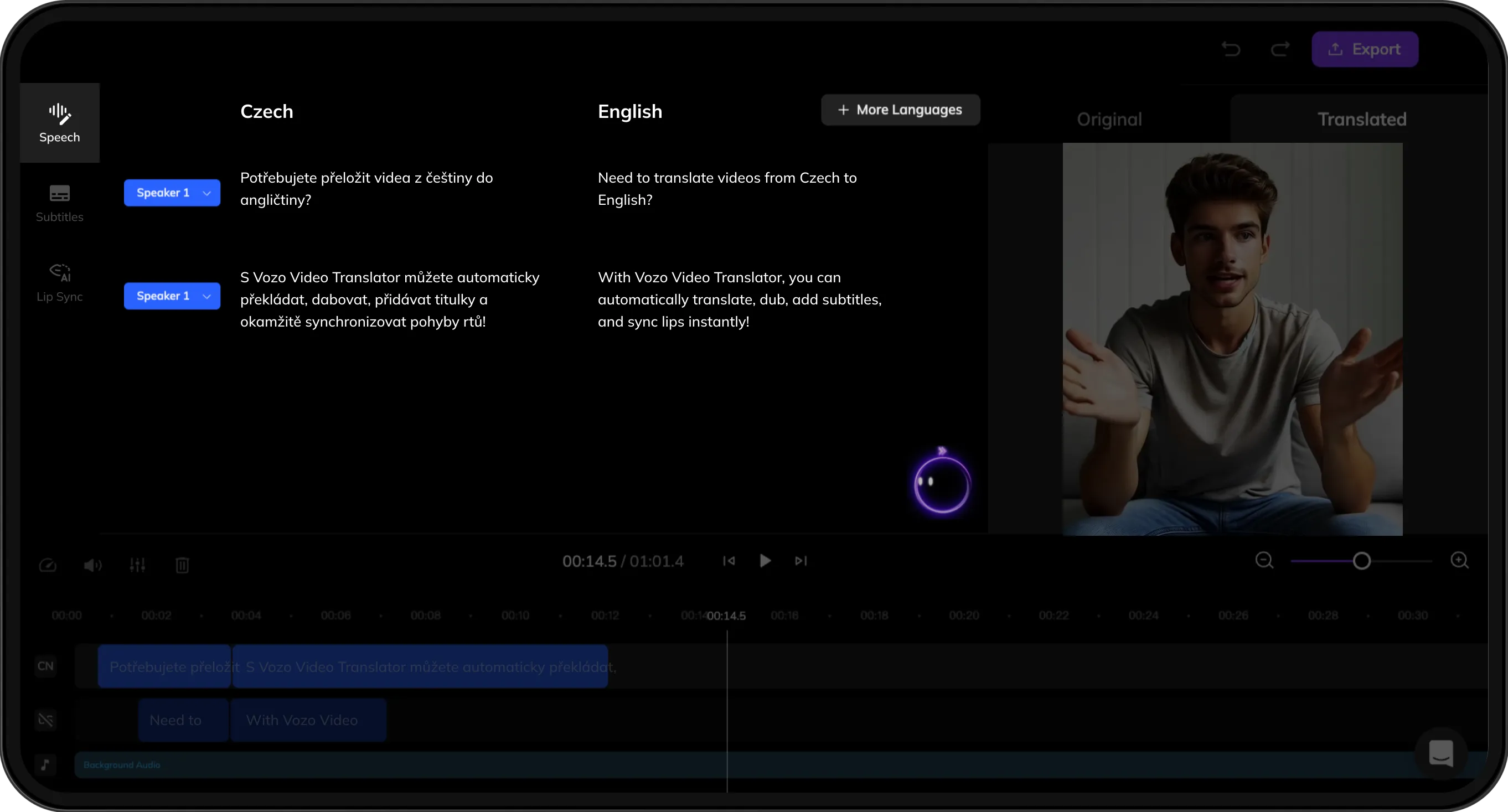1508x812 pixels.
Task: Click the 00:14.5 / 01:01.4 time display
Action: pos(623,561)
